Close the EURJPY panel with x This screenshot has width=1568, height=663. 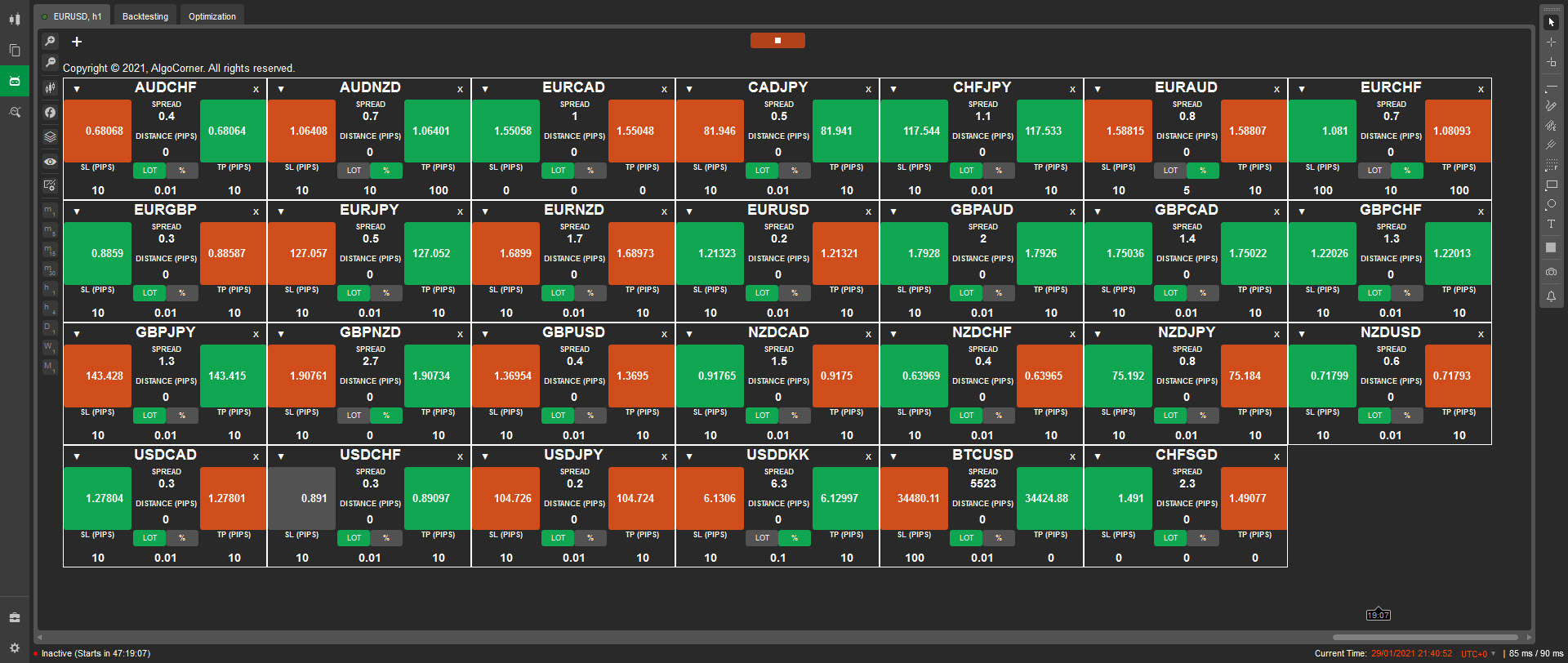(460, 212)
